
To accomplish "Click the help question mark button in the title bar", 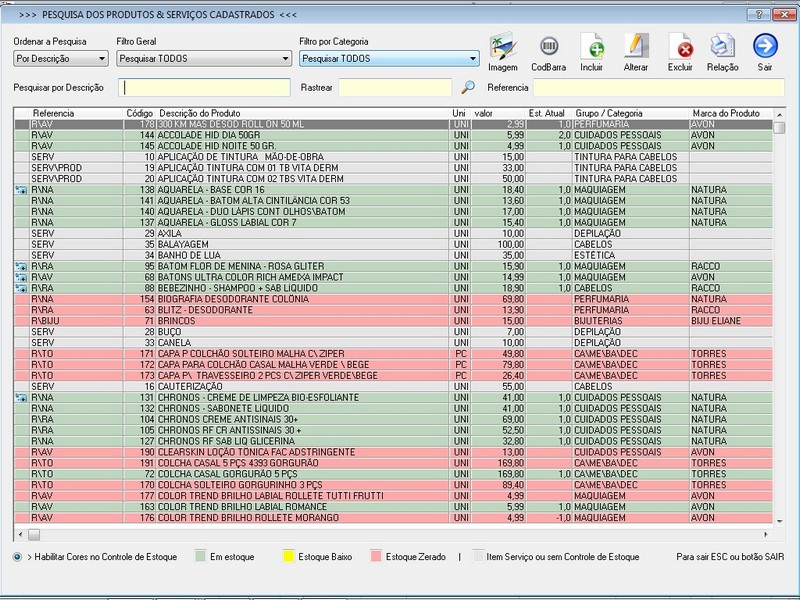I will [759, 14].
